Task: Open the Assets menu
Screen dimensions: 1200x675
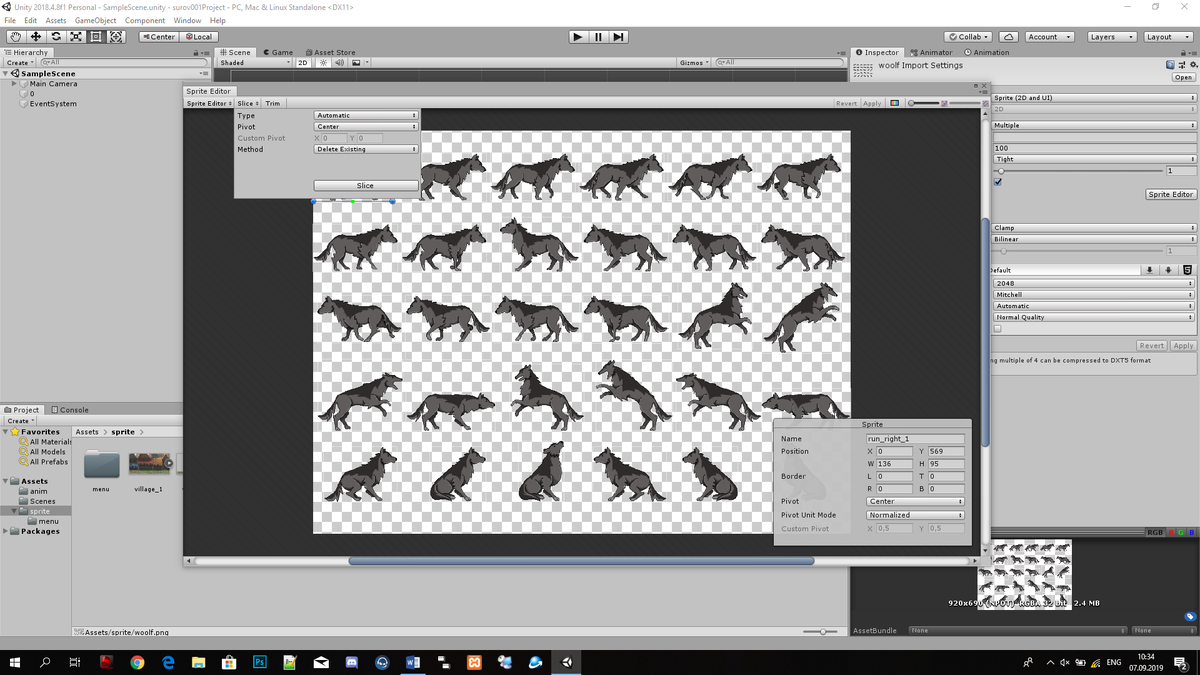Action: click(56, 20)
